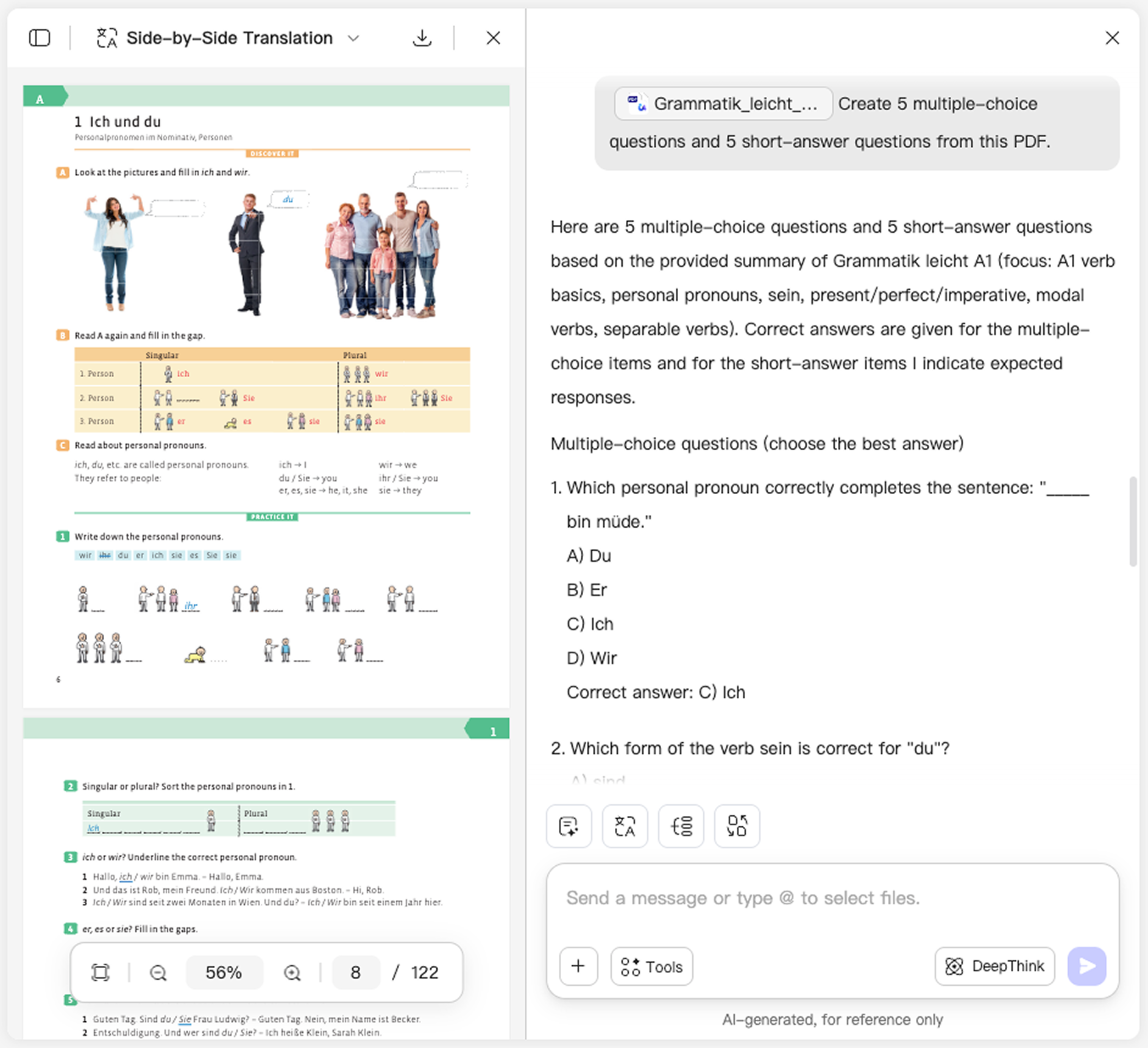The width and height of the screenshot is (1148, 1048).
Task: Toggle DeepThink mode
Action: tap(994, 966)
